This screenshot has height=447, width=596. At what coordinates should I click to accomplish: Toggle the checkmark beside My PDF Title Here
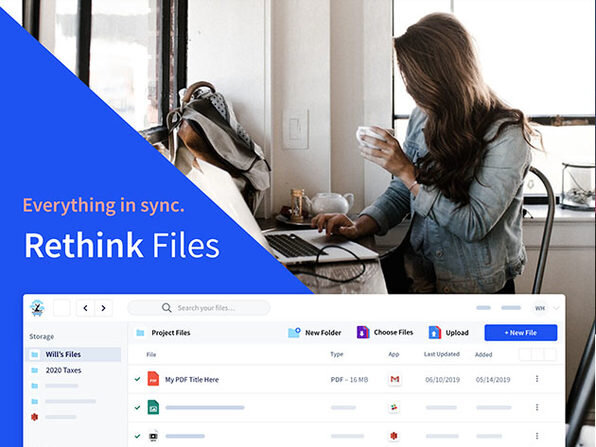coord(138,379)
